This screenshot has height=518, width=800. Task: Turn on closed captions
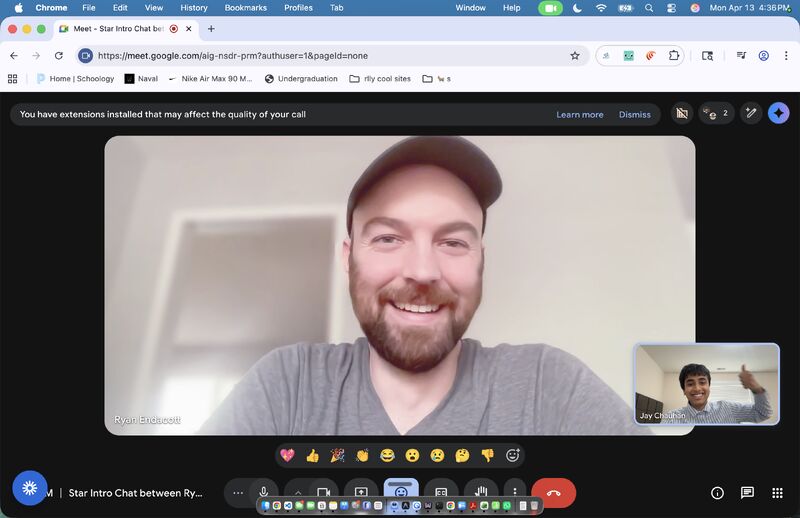point(441,492)
